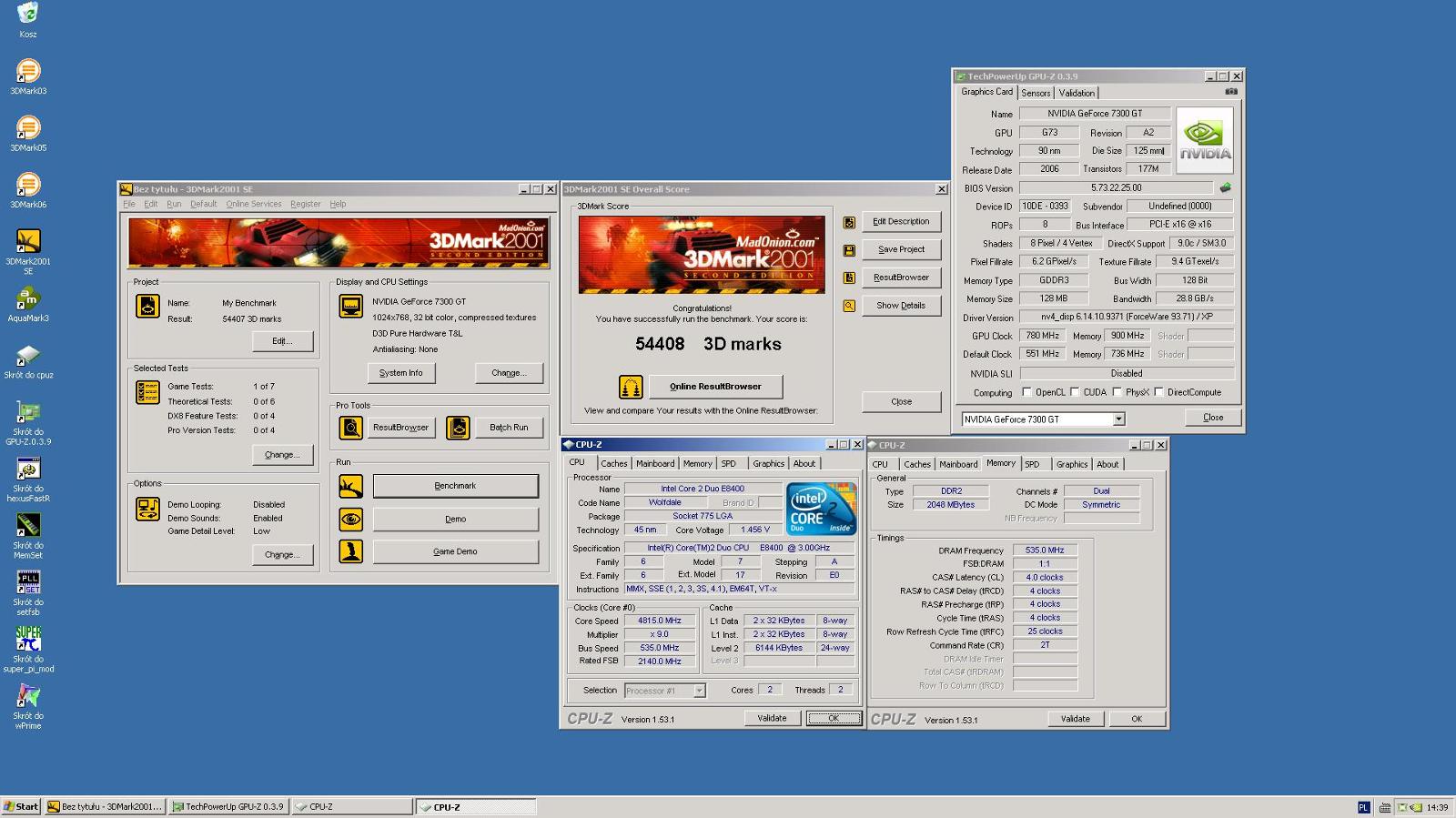1456x818 pixels.
Task: Click the ResultBrowser icon in score window
Action: (849, 278)
